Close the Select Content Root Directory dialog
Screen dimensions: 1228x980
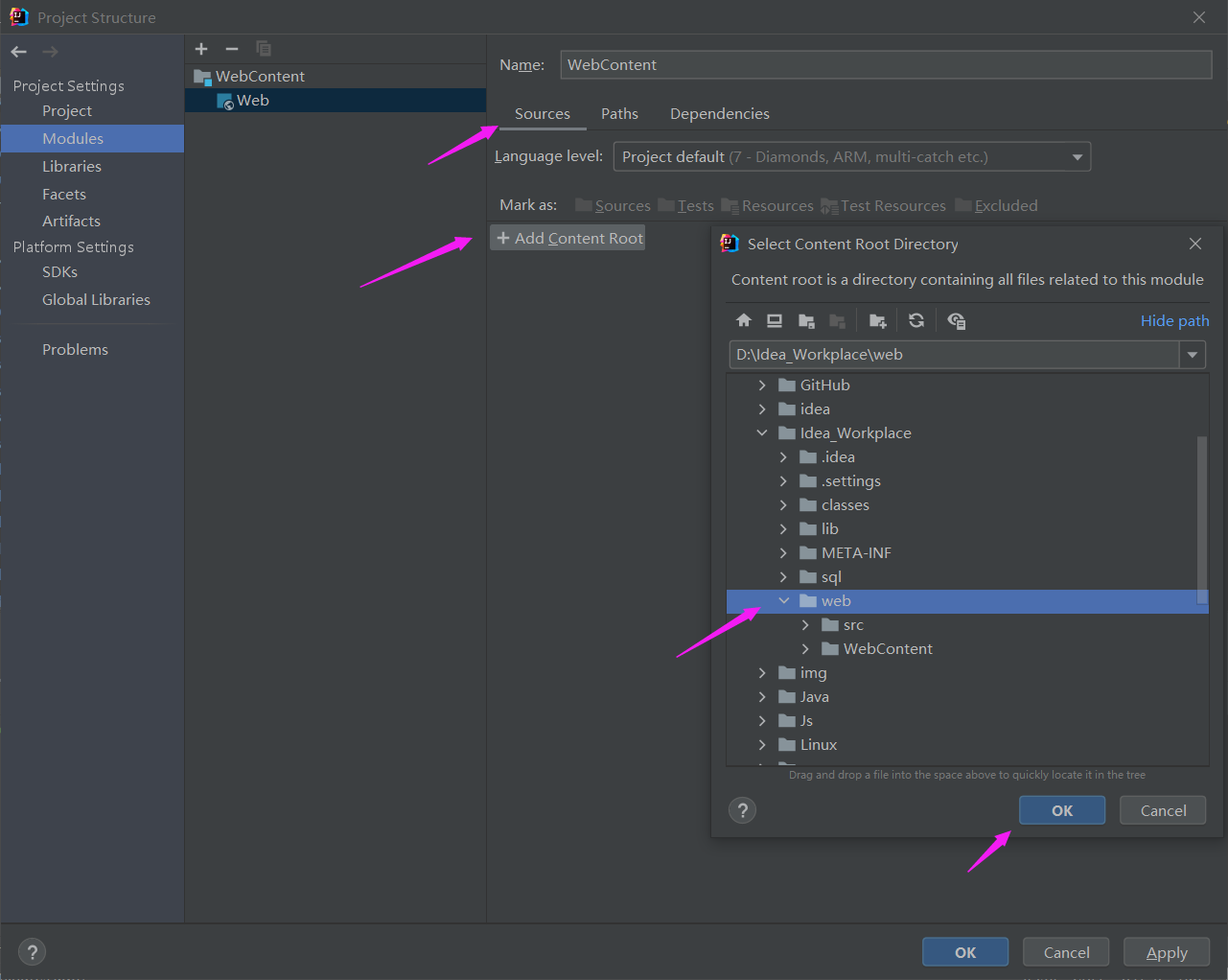tap(1195, 244)
